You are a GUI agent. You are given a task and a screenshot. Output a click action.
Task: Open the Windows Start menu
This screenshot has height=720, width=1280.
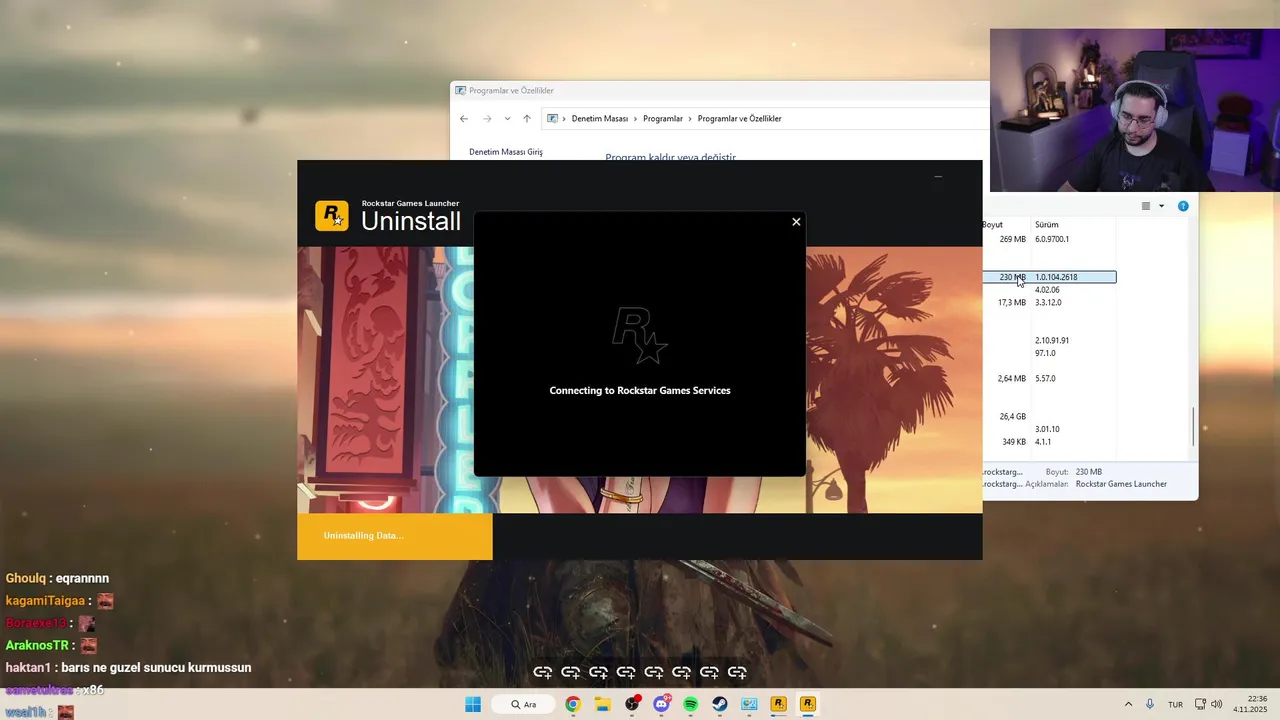click(473, 704)
